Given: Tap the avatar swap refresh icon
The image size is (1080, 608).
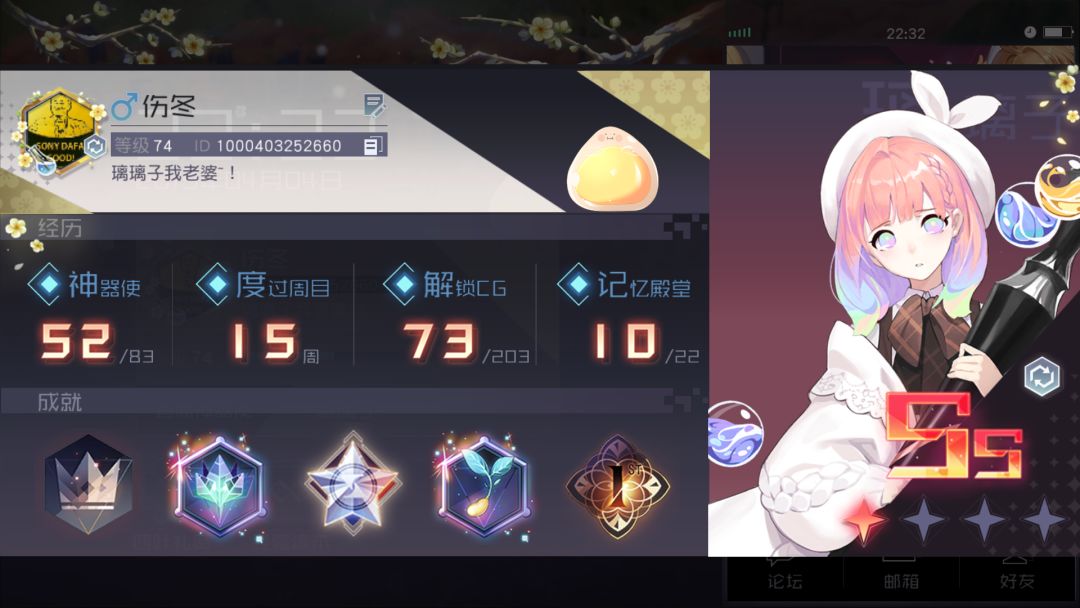Looking at the screenshot, I should point(94,146).
